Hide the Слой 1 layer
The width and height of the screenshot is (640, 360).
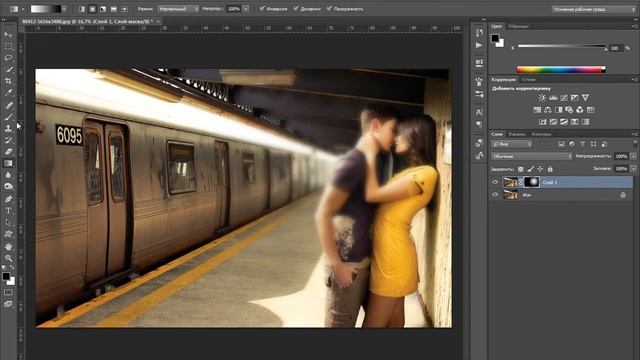(x=495, y=182)
